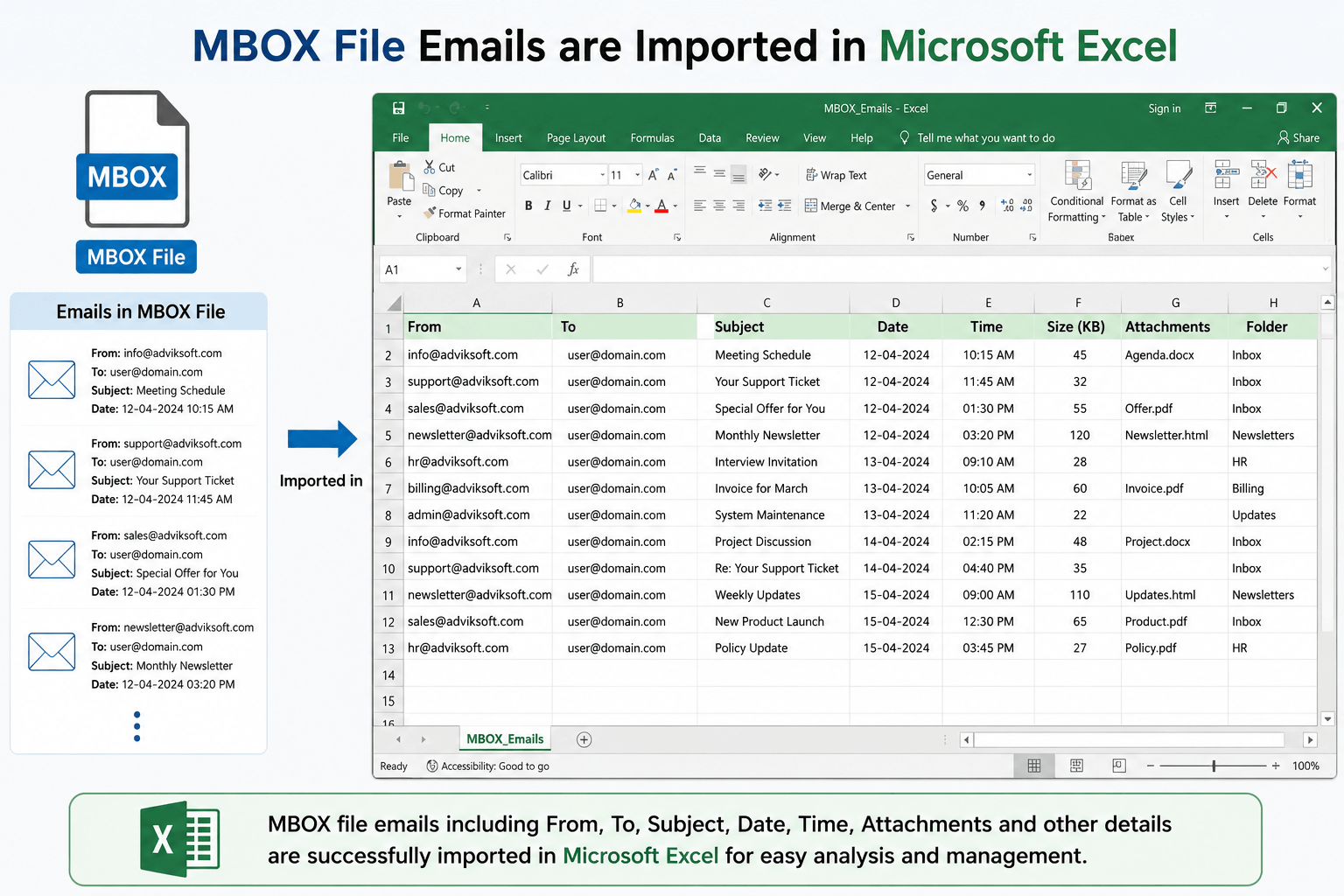Click the Font Color A icon

point(661,206)
